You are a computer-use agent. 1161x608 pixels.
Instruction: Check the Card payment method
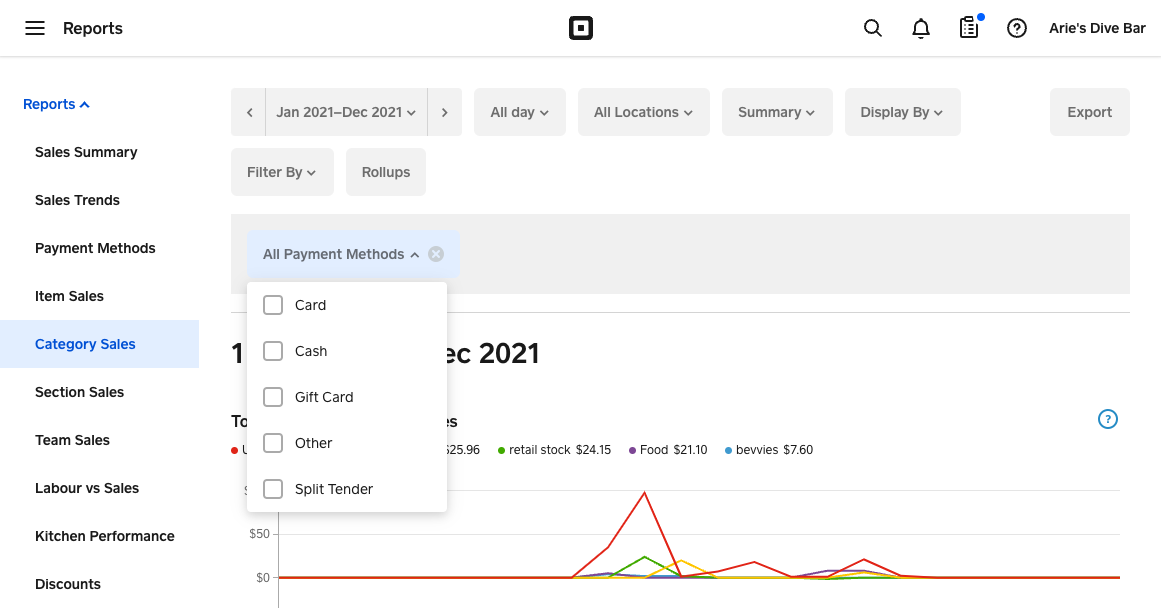273,305
